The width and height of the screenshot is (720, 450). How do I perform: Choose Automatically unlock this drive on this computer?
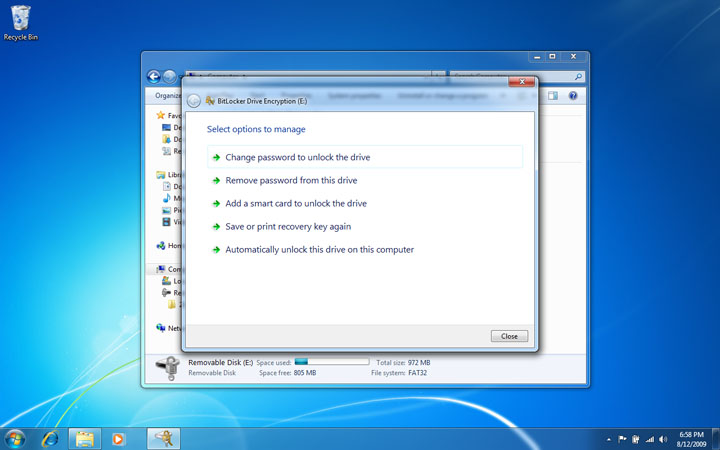pyautogui.click(x=319, y=249)
